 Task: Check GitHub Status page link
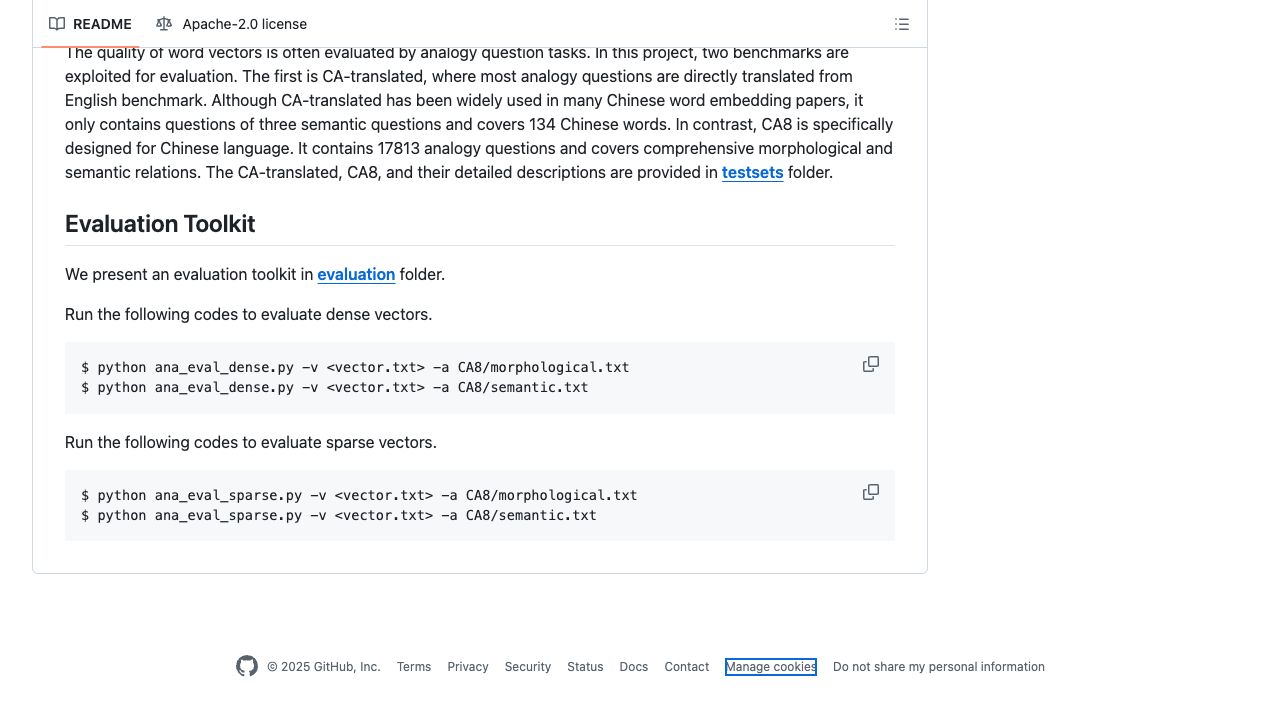tap(585, 667)
